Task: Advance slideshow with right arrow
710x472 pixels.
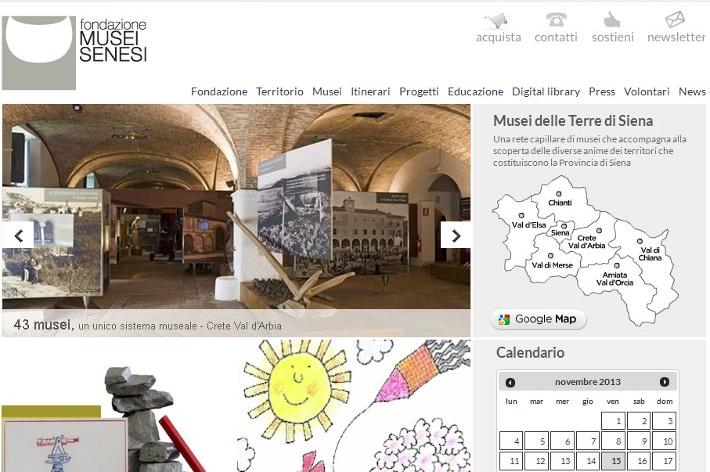Action: tap(455, 236)
